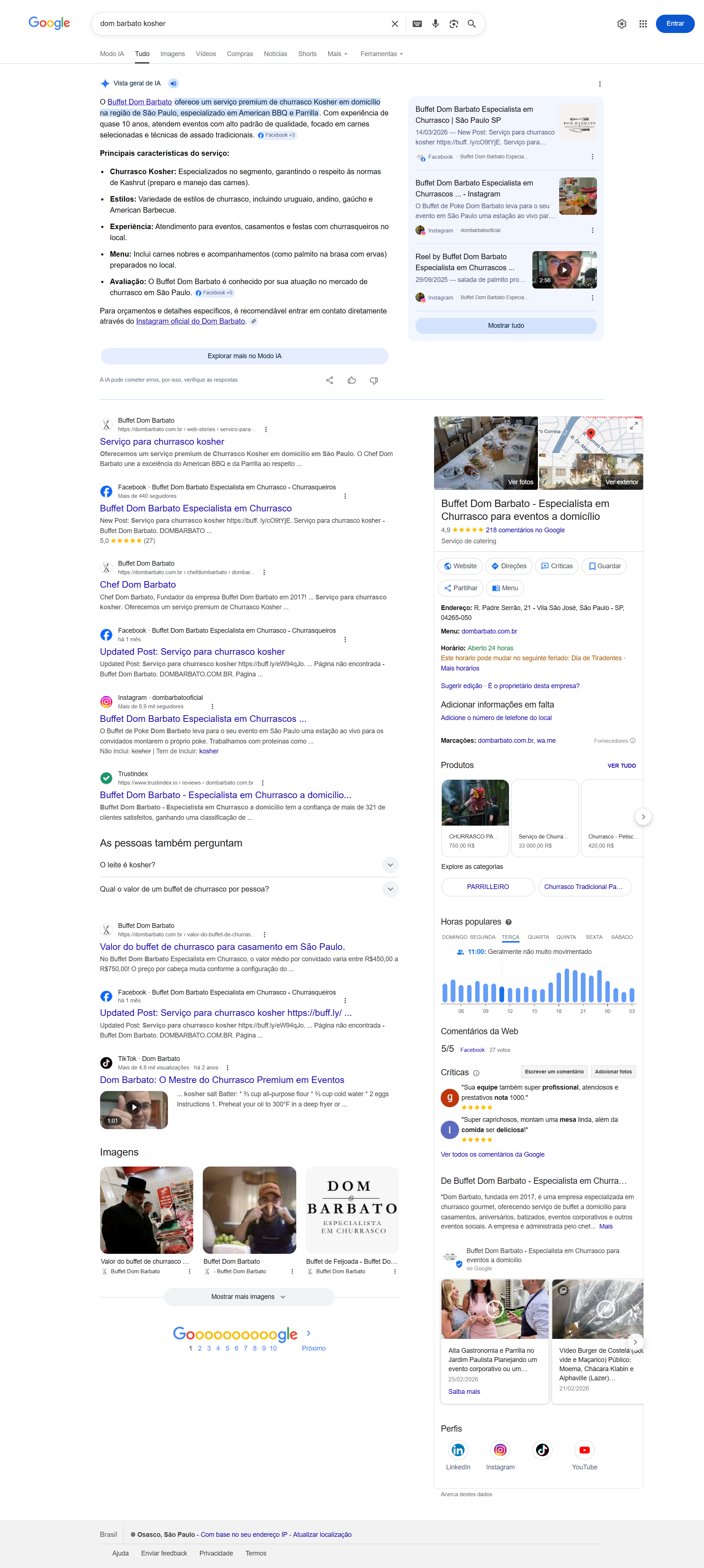Expand Mostrar mais imagens

[x=249, y=1296]
